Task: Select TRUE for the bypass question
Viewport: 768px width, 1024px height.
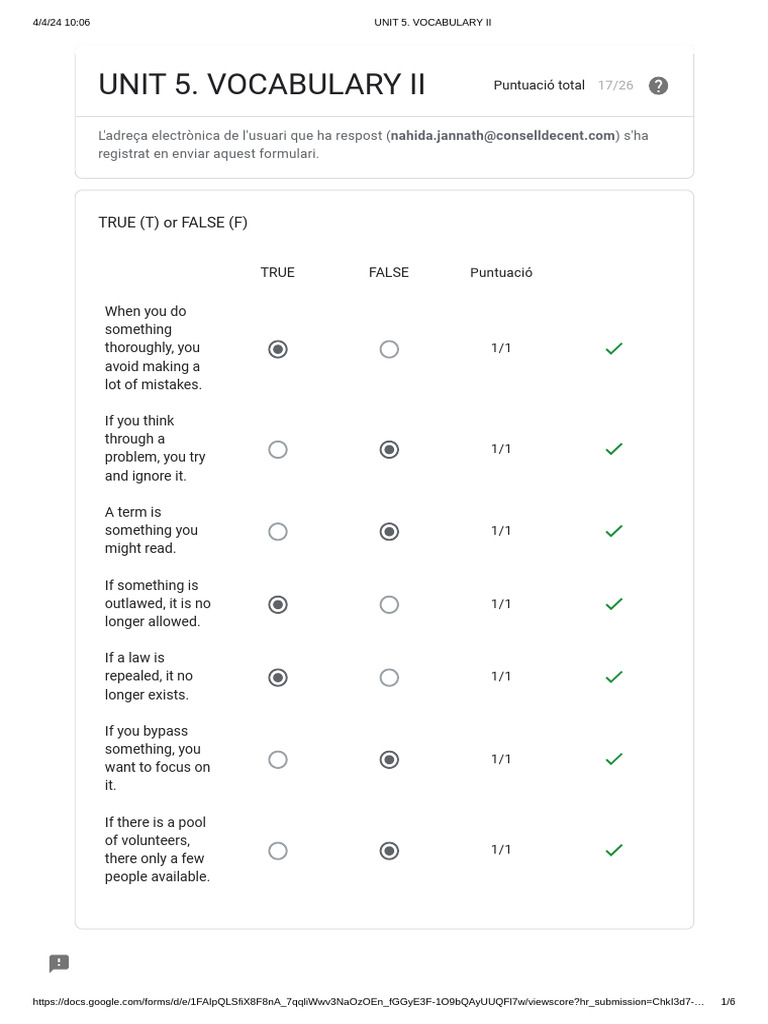Action: (x=278, y=759)
